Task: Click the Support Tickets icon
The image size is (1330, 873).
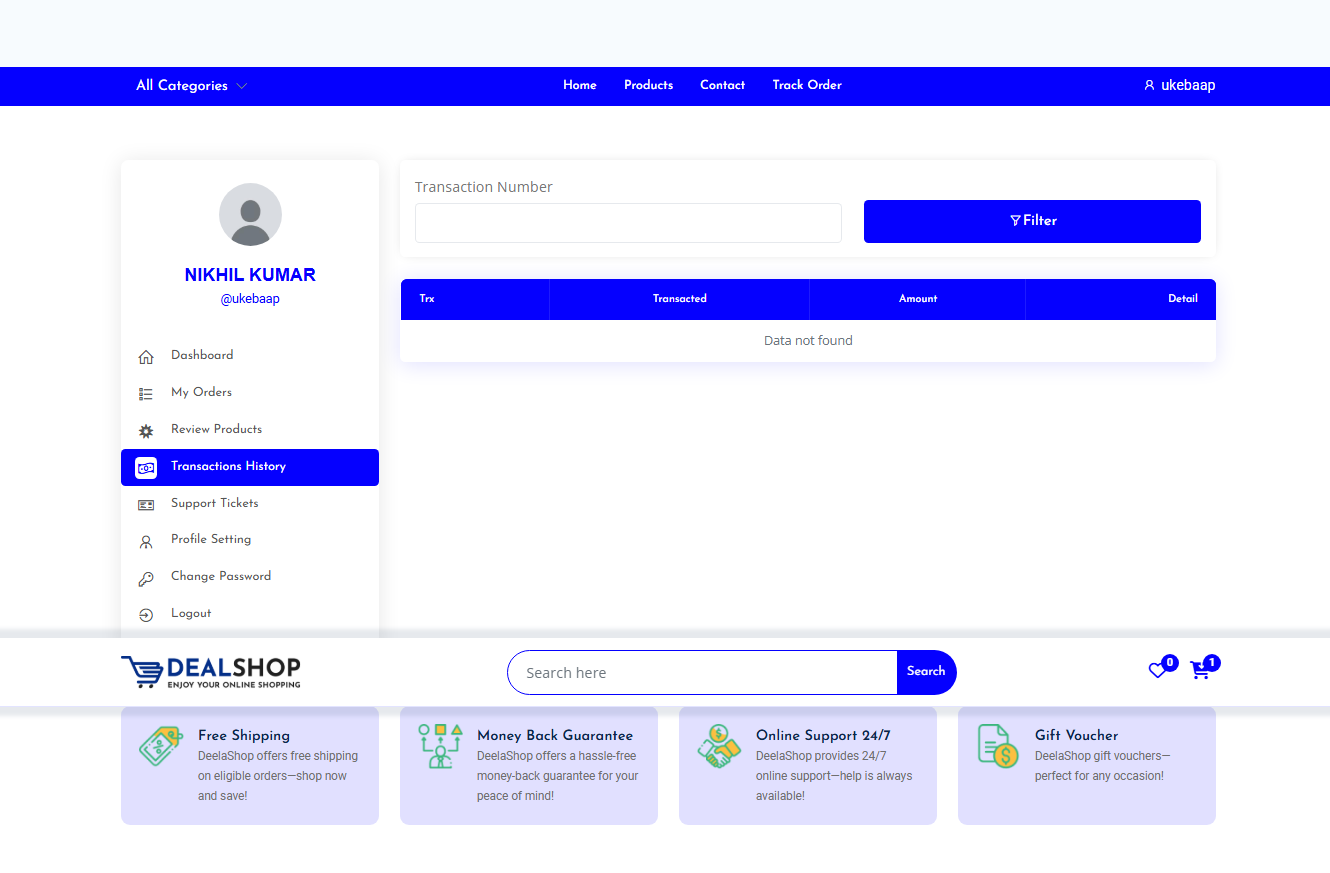Action: pyautogui.click(x=146, y=505)
